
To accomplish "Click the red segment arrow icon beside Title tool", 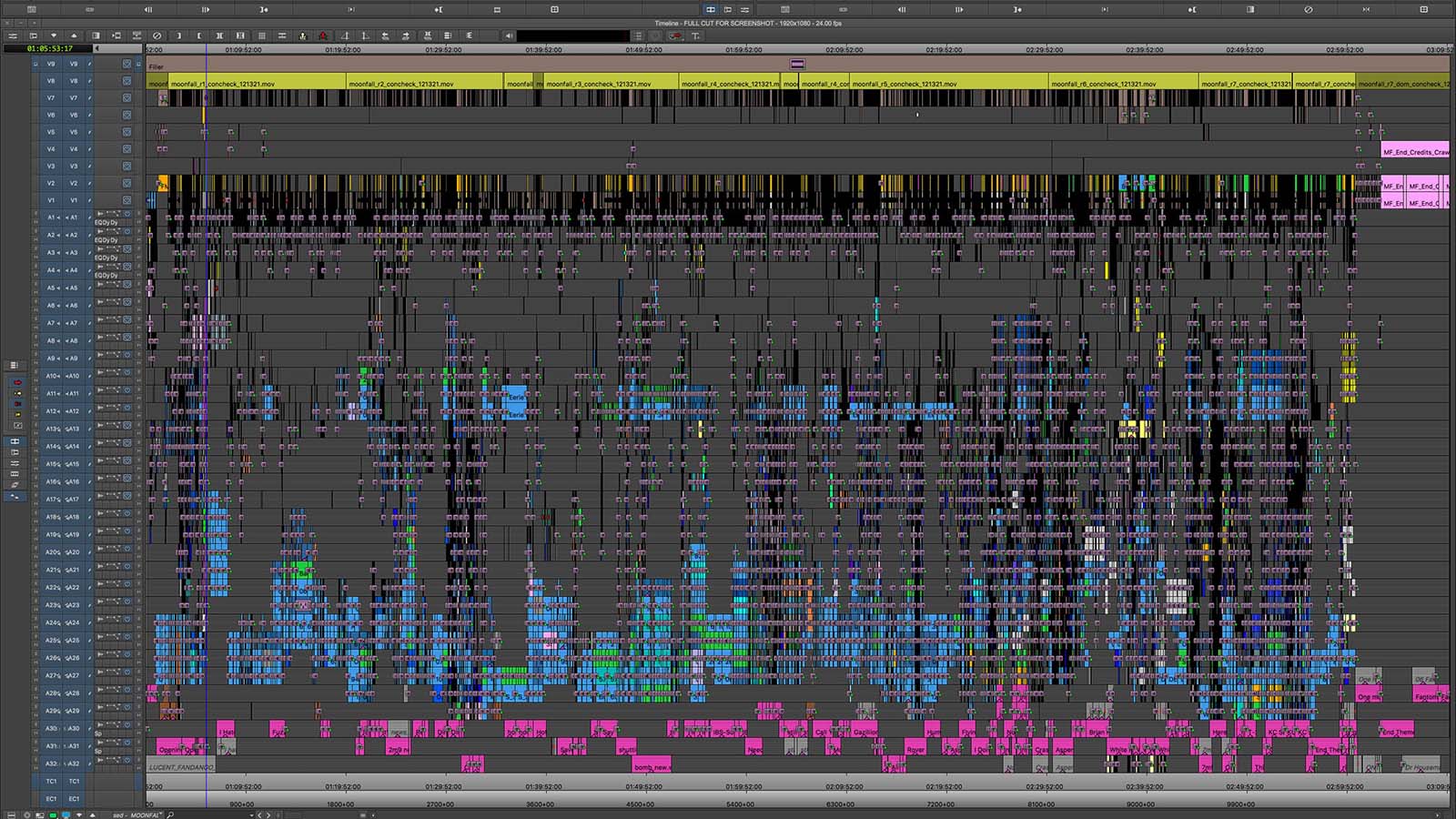I will pyautogui.click(x=675, y=35).
